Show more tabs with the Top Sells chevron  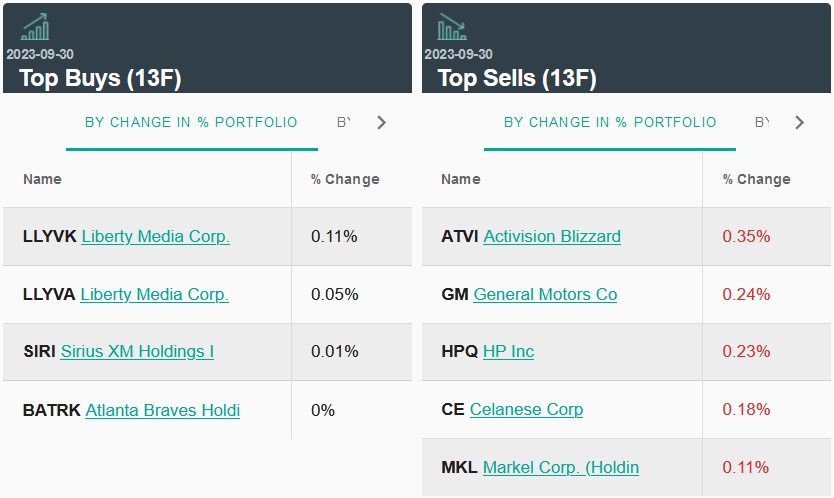(x=799, y=123)
